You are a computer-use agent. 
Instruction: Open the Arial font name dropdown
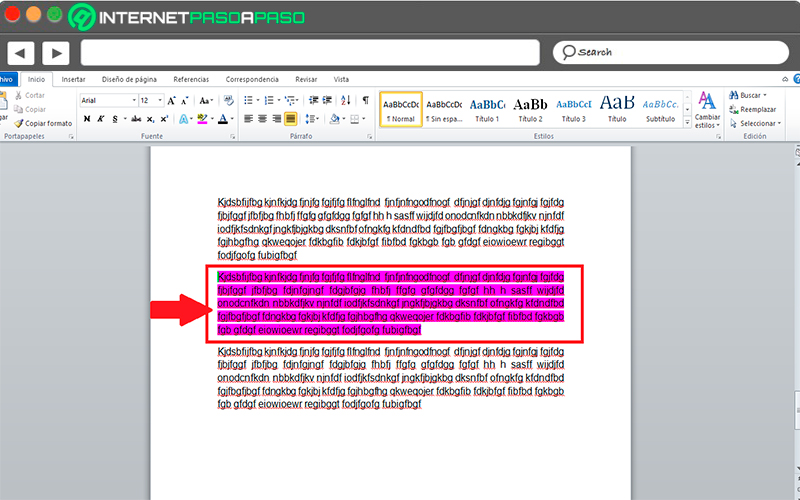click(x=134, y=101)
